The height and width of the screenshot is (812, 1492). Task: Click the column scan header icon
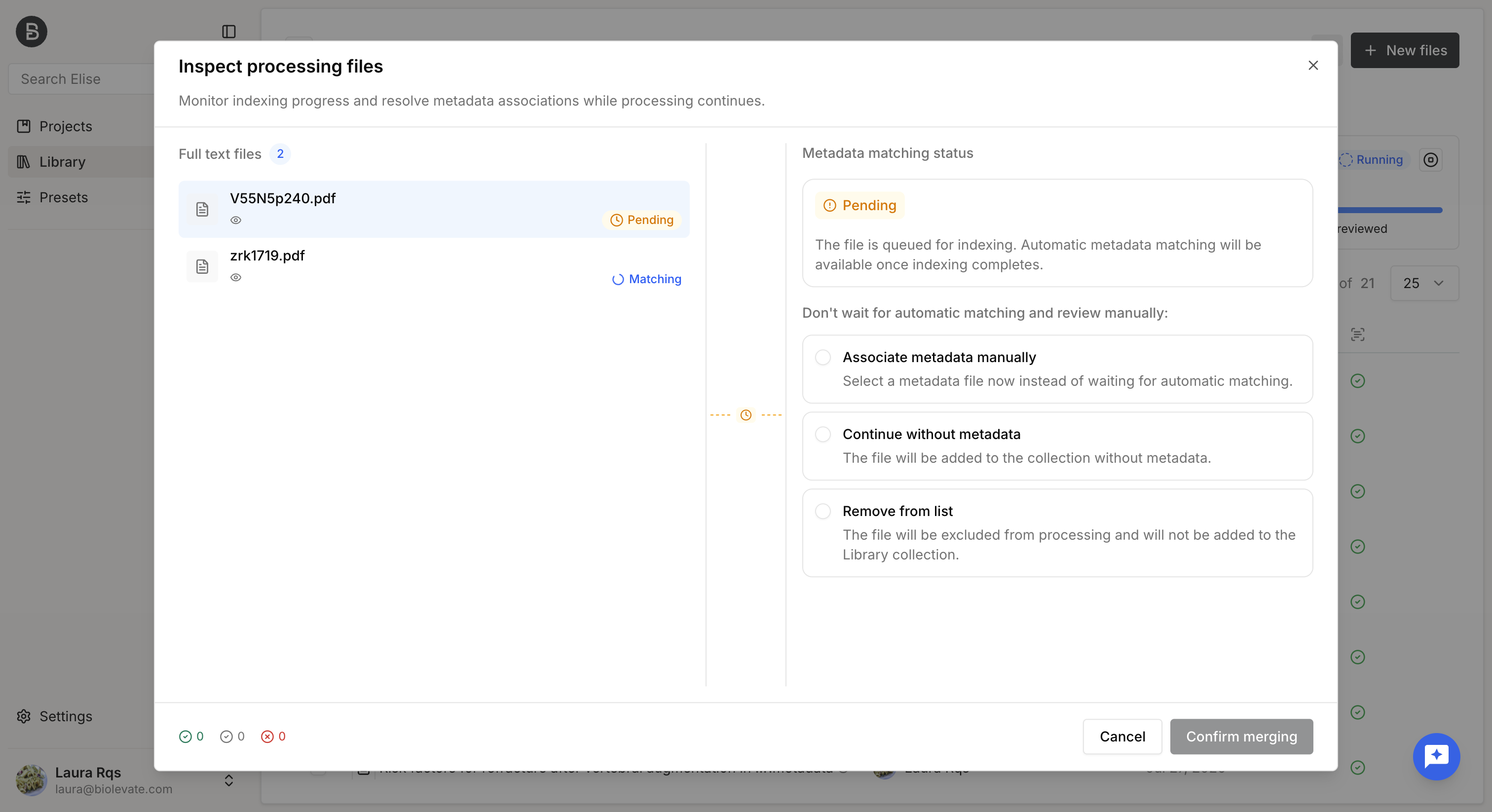coord(1358,334)
